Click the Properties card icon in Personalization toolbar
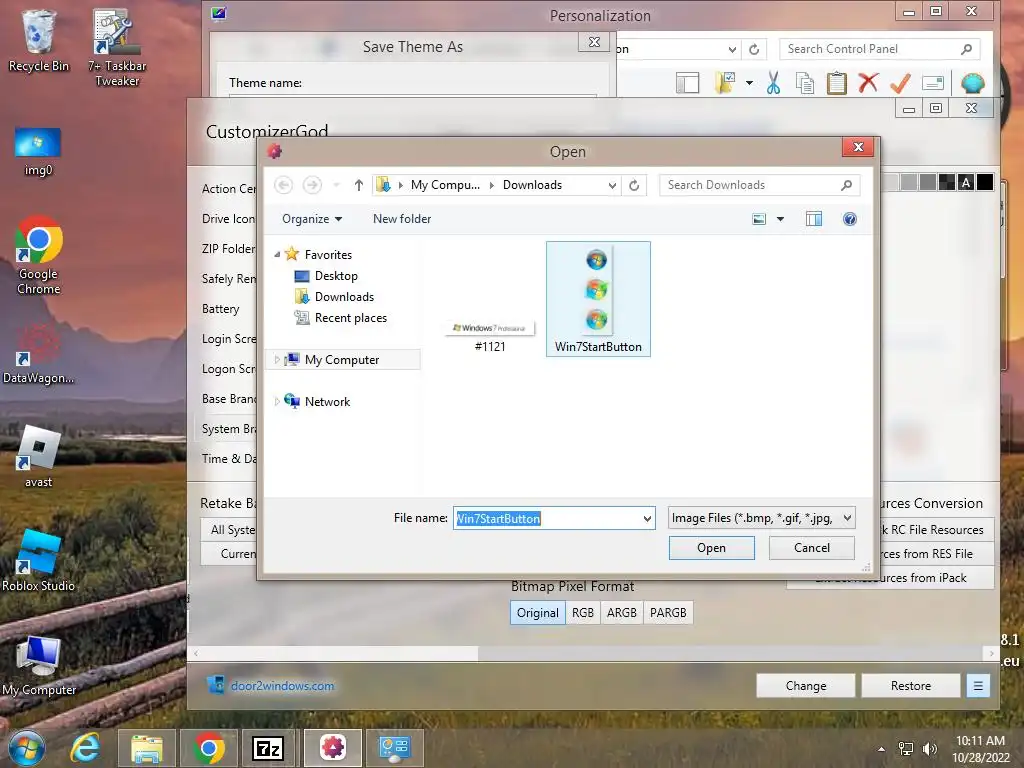1024x768 pixels. (933, 83)
